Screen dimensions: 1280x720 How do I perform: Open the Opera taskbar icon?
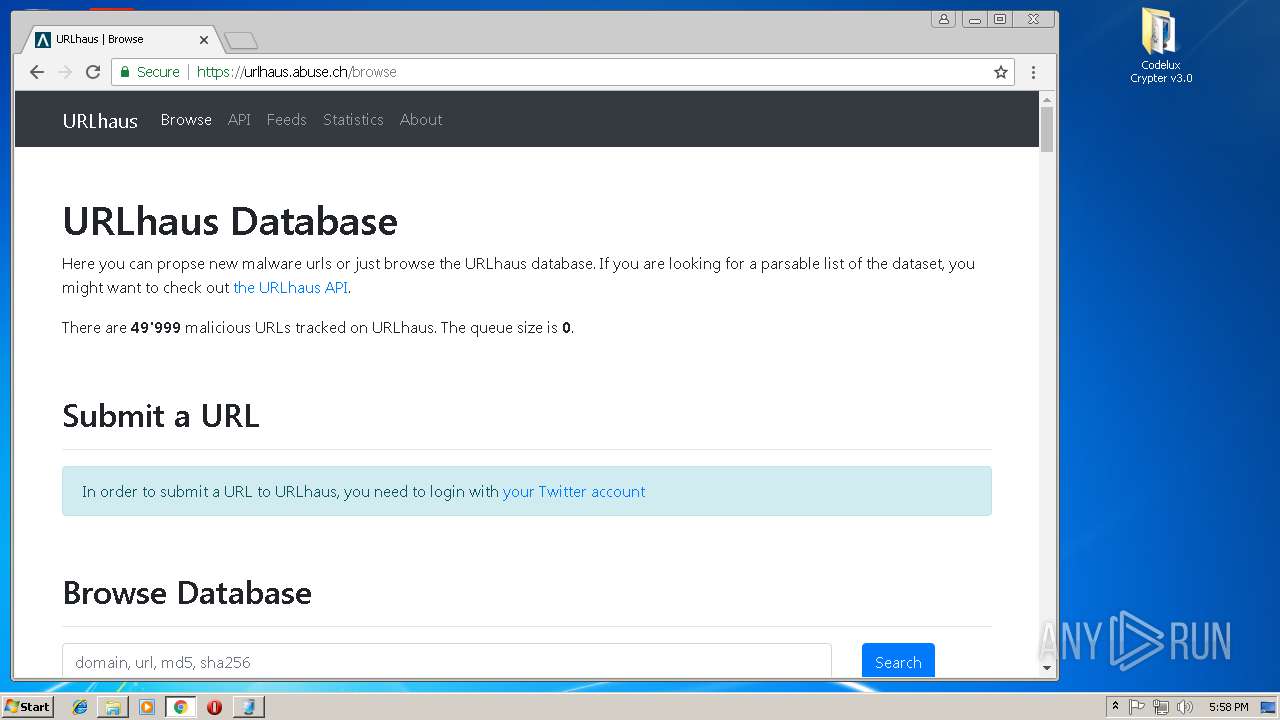[214, 707]
